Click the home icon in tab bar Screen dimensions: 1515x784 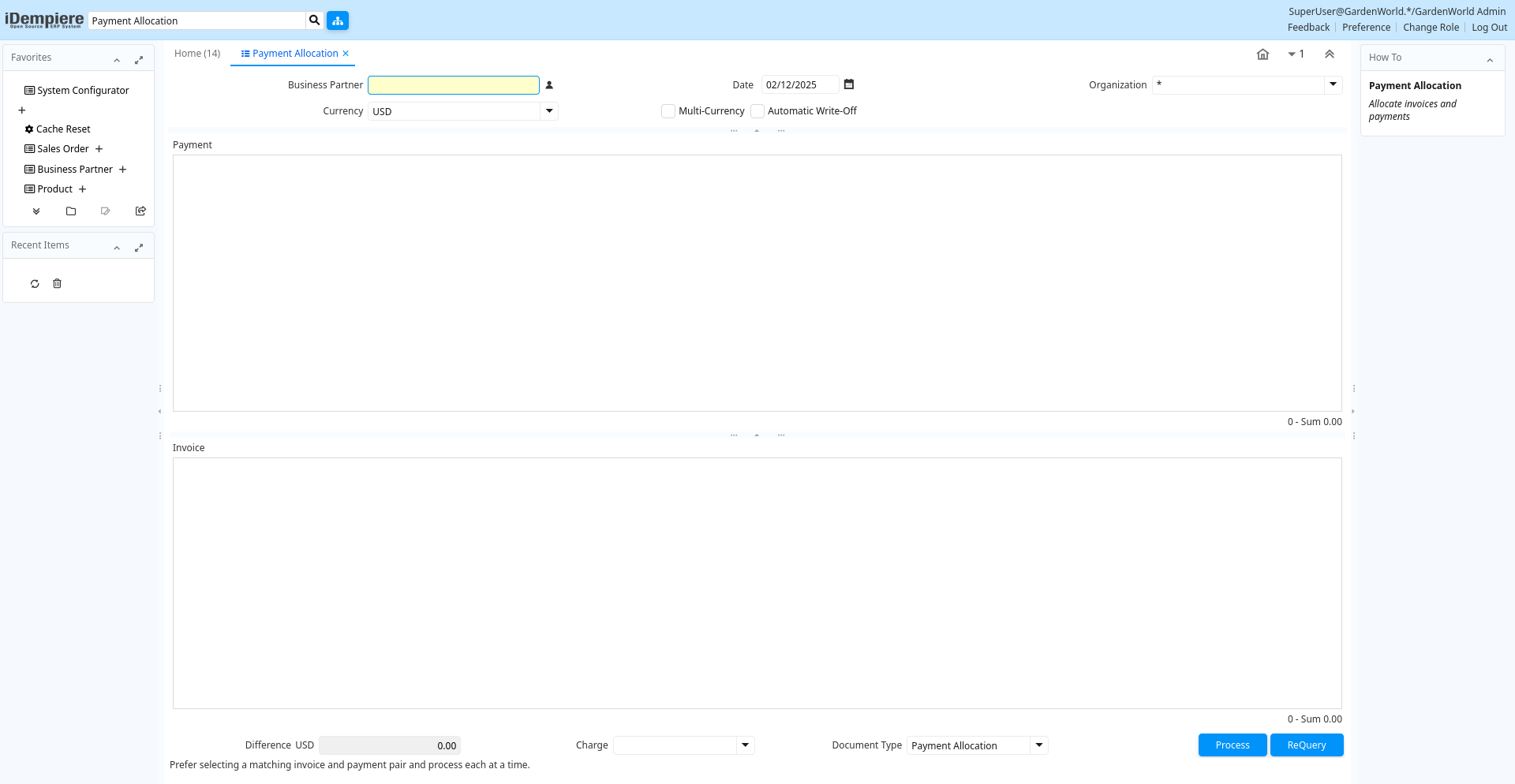pos(1262,54)
